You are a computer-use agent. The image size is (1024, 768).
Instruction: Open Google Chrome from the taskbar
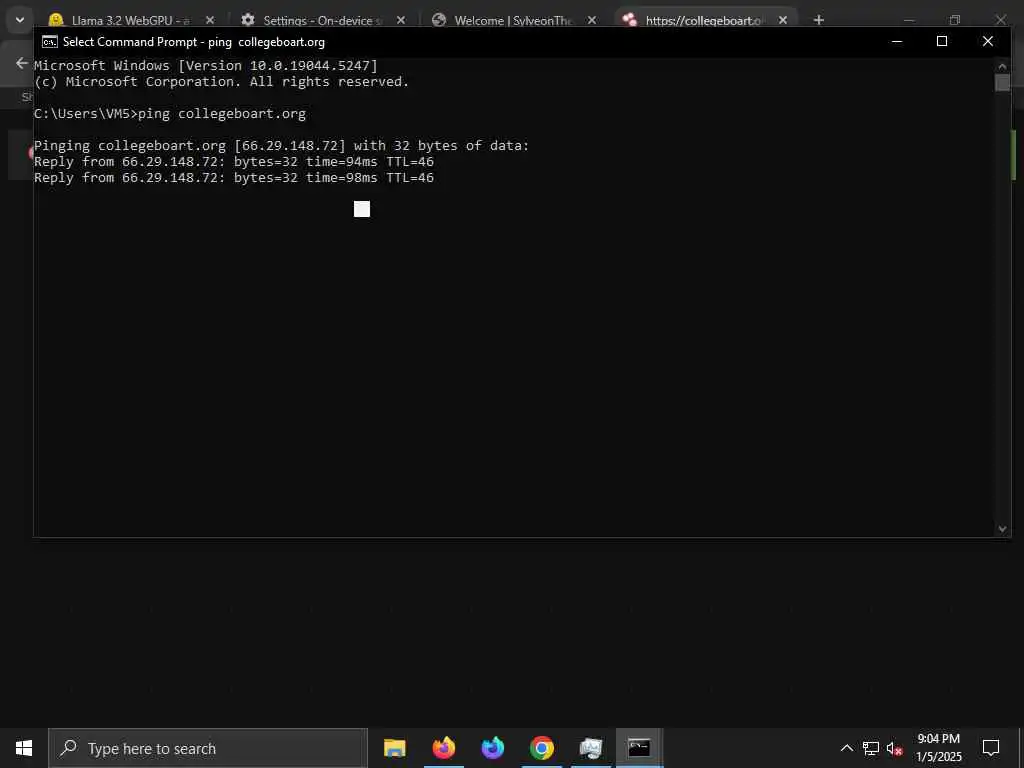click(x=541, y=748)
